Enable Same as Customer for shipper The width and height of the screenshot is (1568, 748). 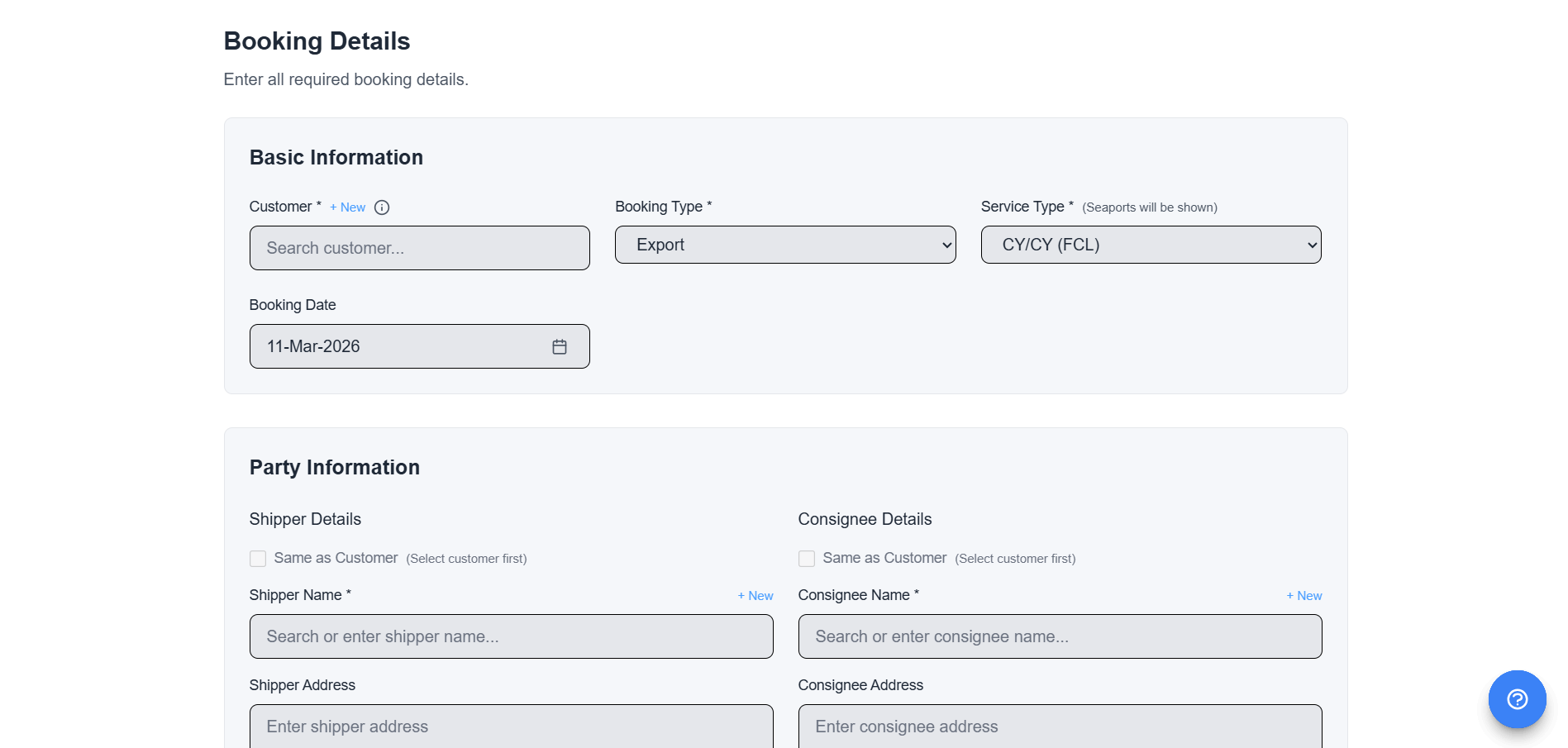257,559
